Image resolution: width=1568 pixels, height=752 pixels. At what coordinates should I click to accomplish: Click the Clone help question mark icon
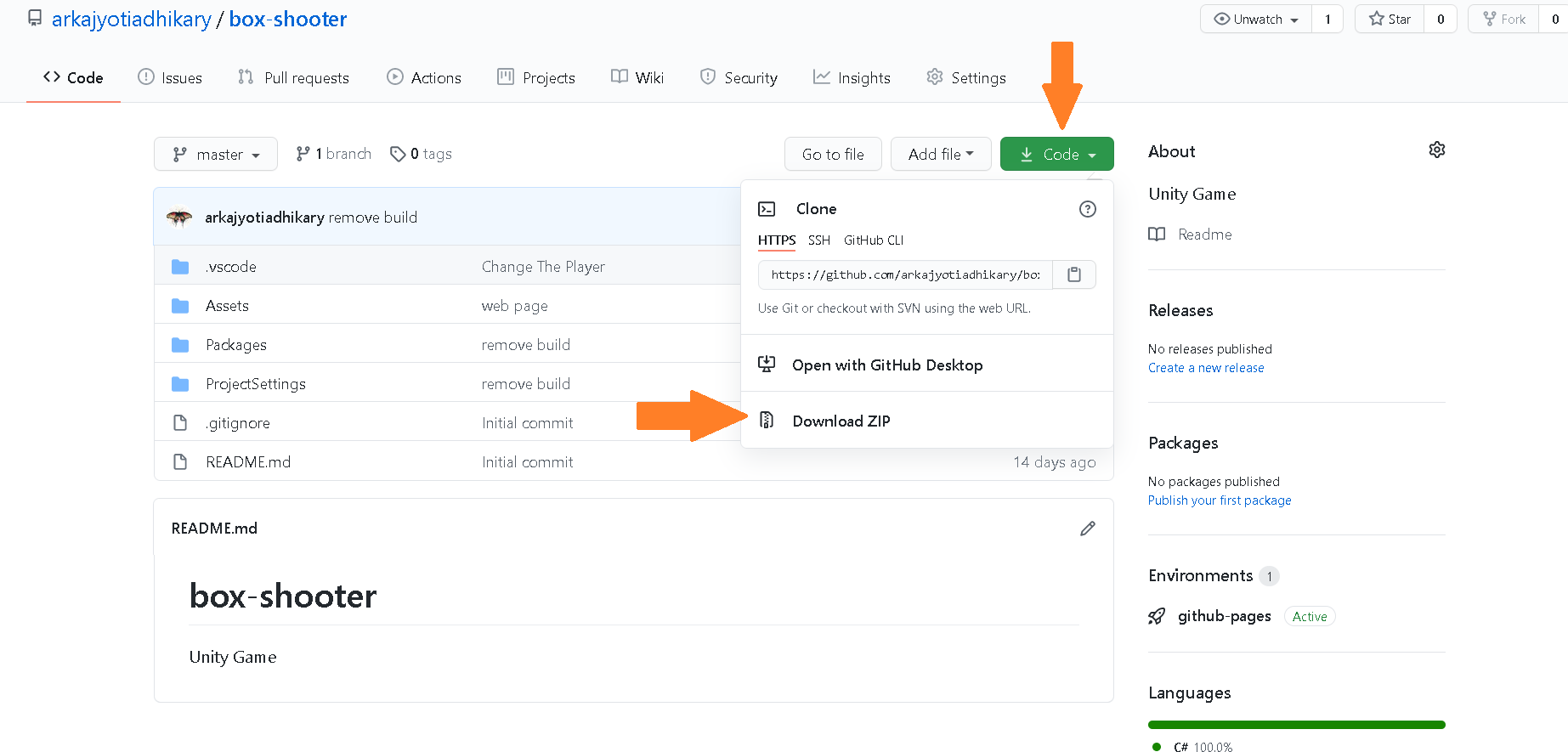1088,209
